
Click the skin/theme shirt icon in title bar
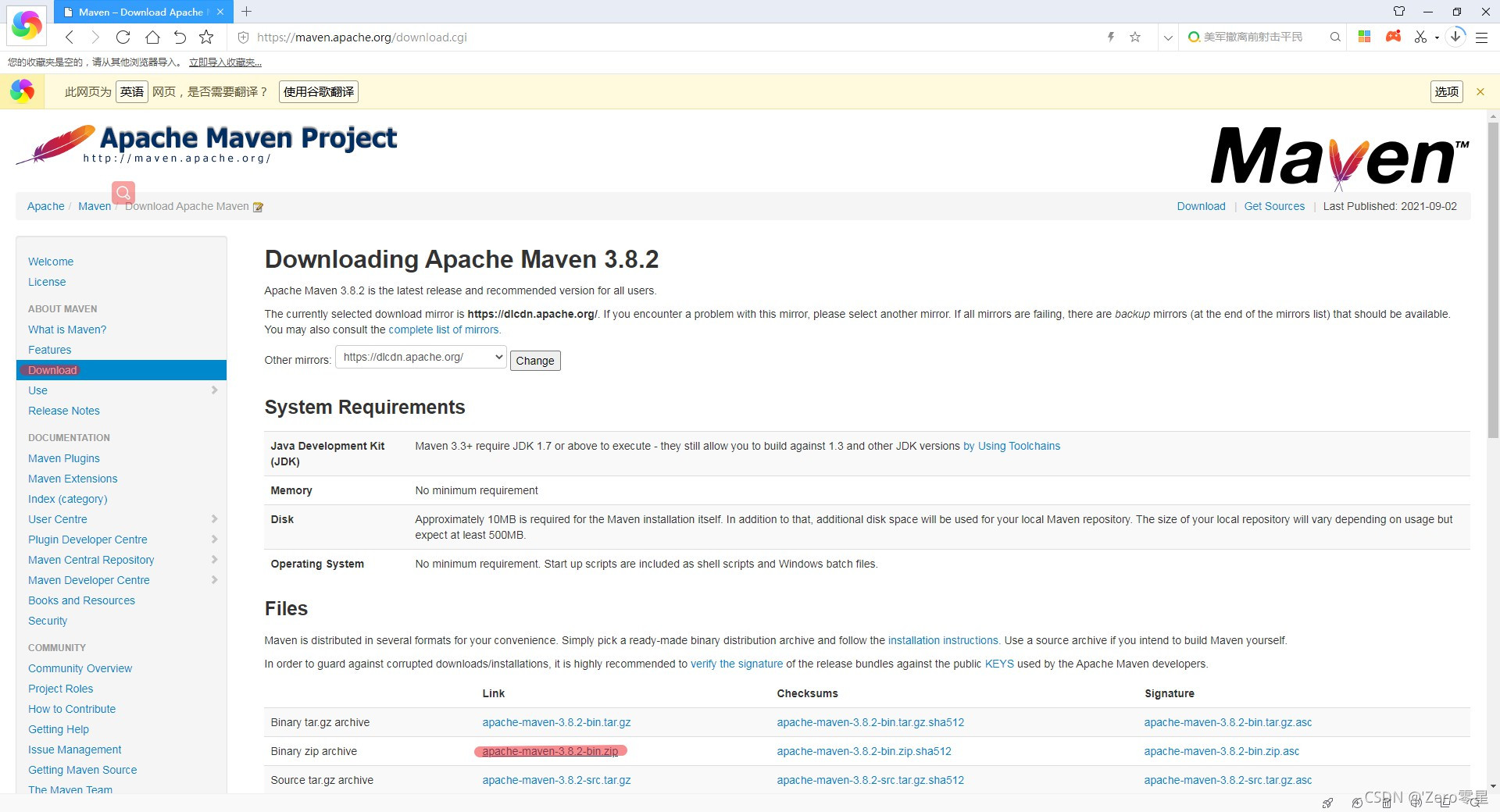[x=1399, y=12]
